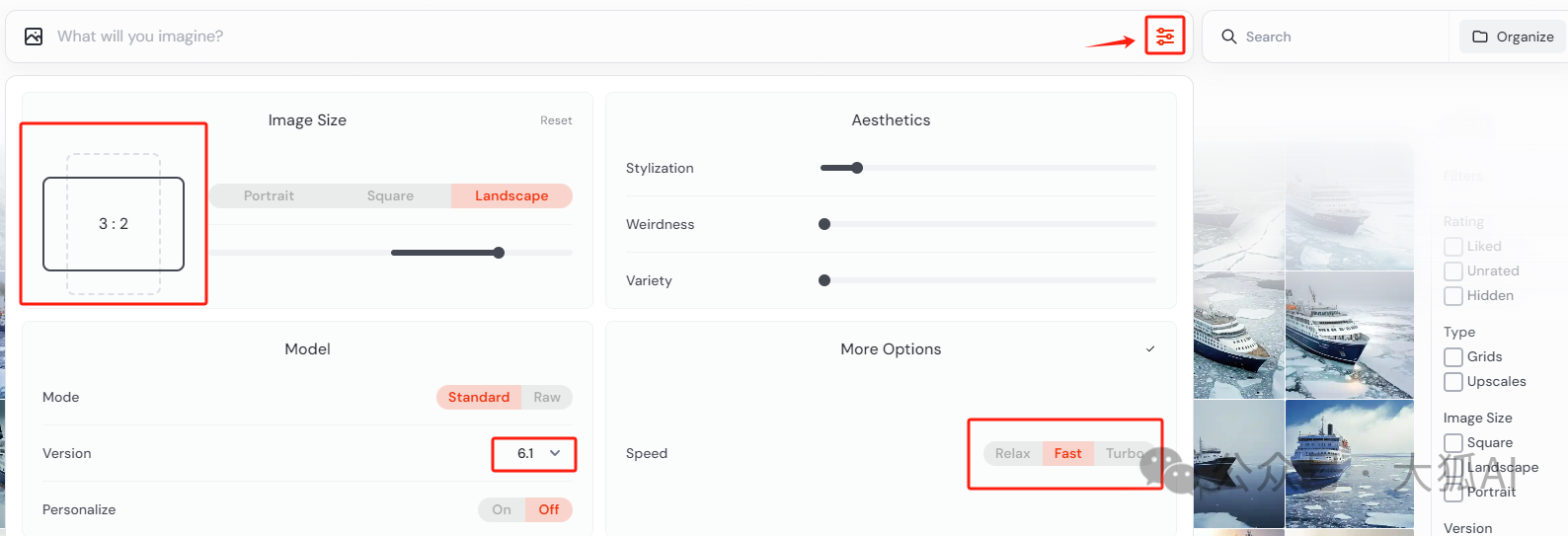Viewport: 1568px width, 536px height.
Task: Click the Stylization slider handle
Action: click(857, 168)
